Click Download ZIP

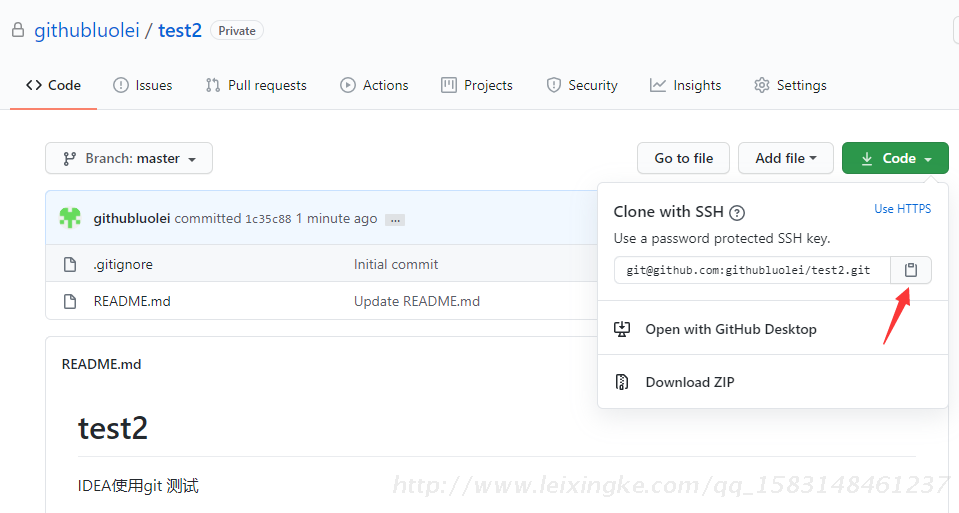690,382
